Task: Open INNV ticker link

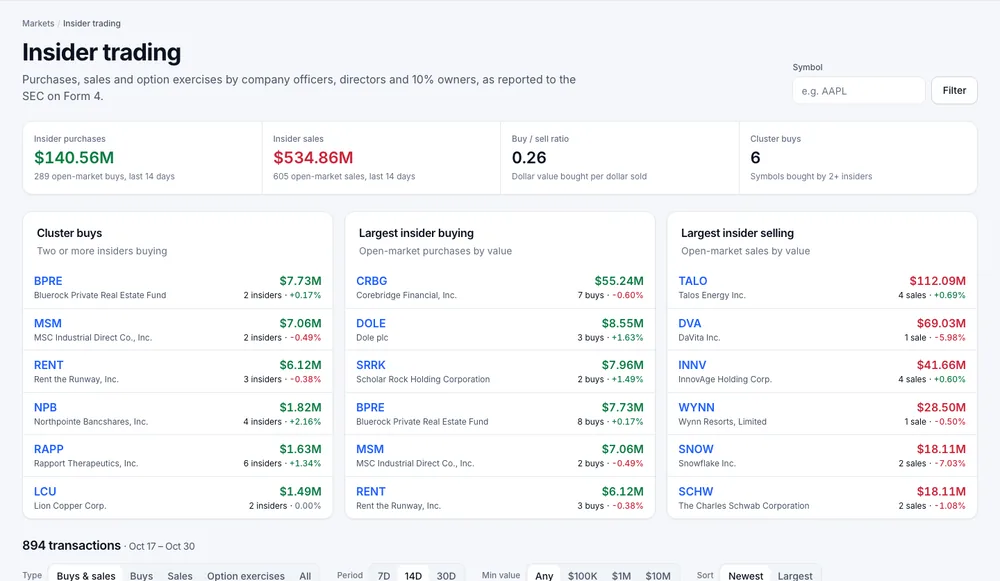Action: pos(692,365)
